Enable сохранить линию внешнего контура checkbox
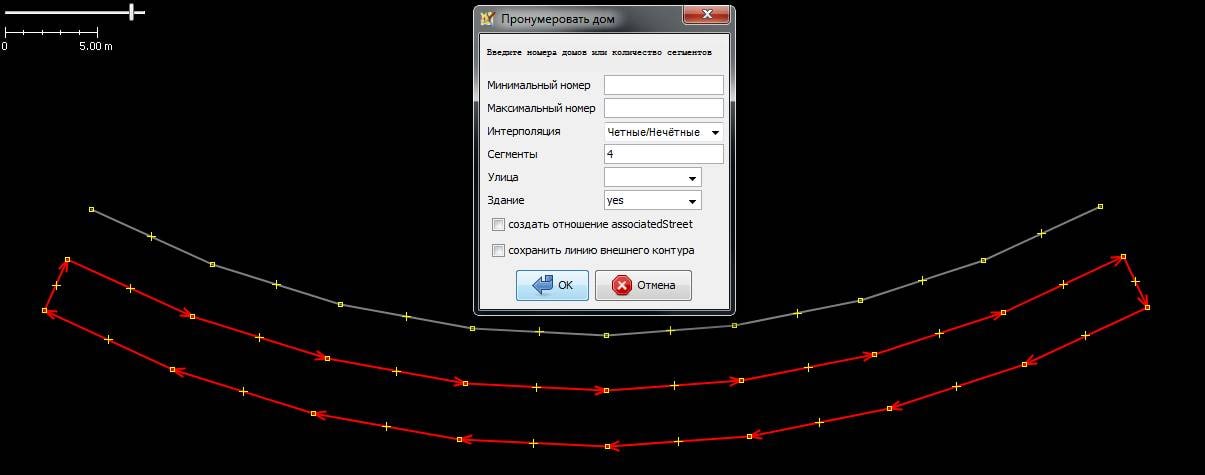The height and width of the screenshot is (475, 1205). click(x=499, y=251)
